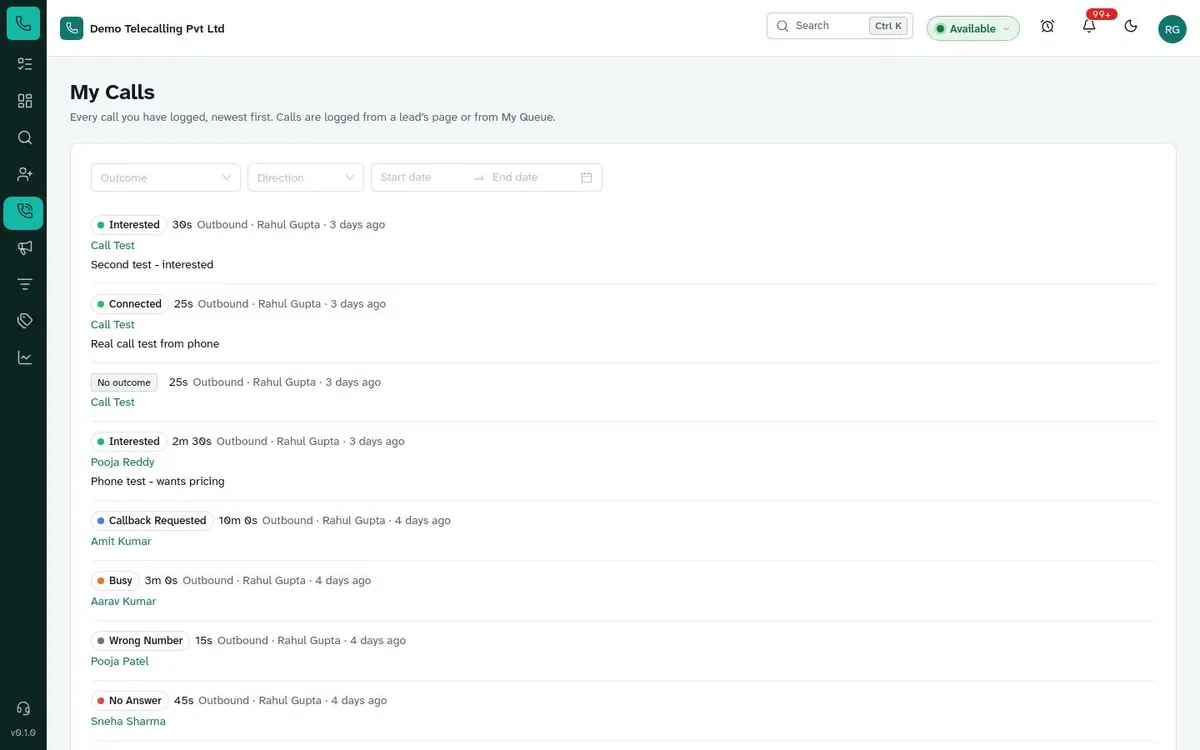This screenshot has width=1200, height=750.
Task: Open the megaphone campaigns sidebar icon
Action: (25, 247)
